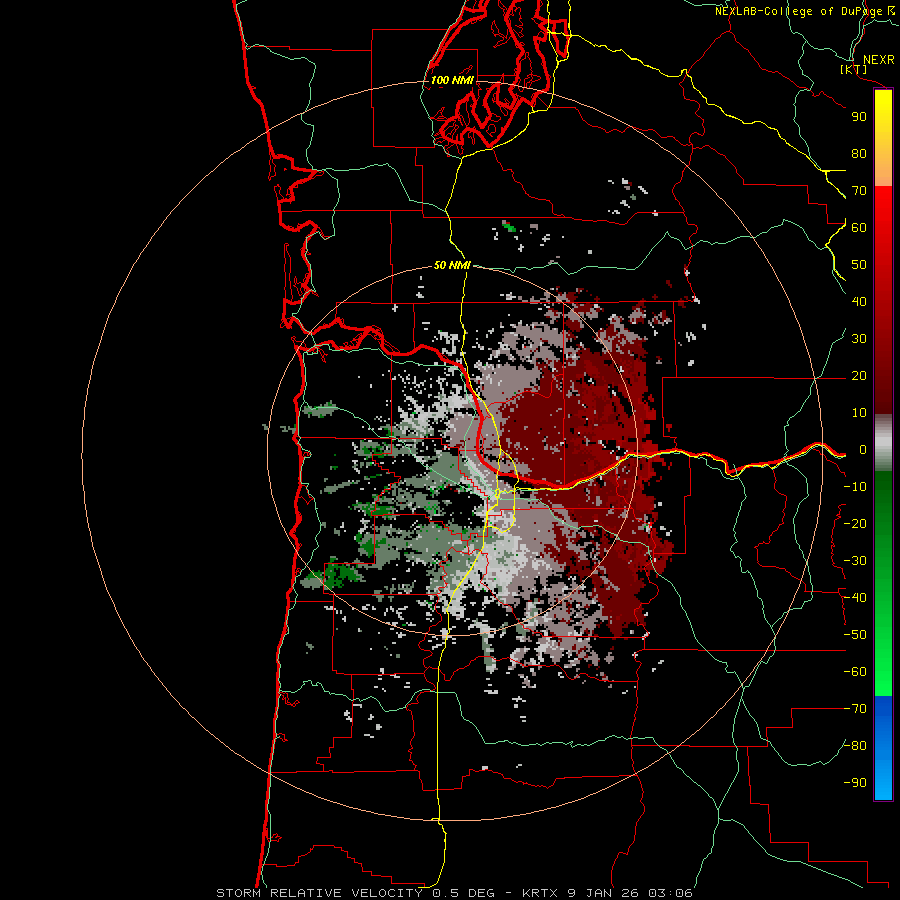The image size is (900, 900).
Task: Click the NEXR label above the color bar
Action: 879,60
